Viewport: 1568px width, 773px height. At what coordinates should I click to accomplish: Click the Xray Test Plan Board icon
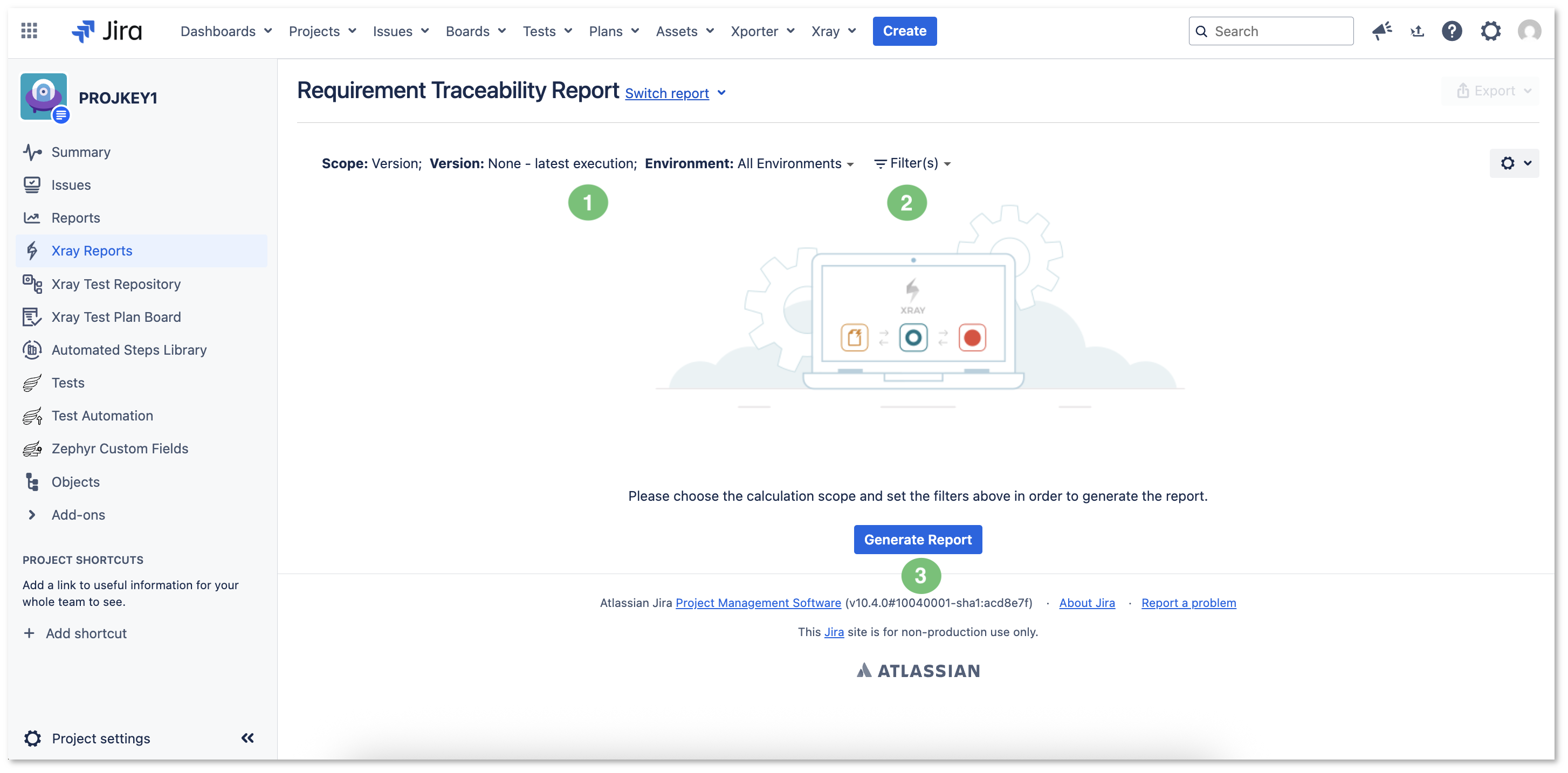click(x=32, y=316)
